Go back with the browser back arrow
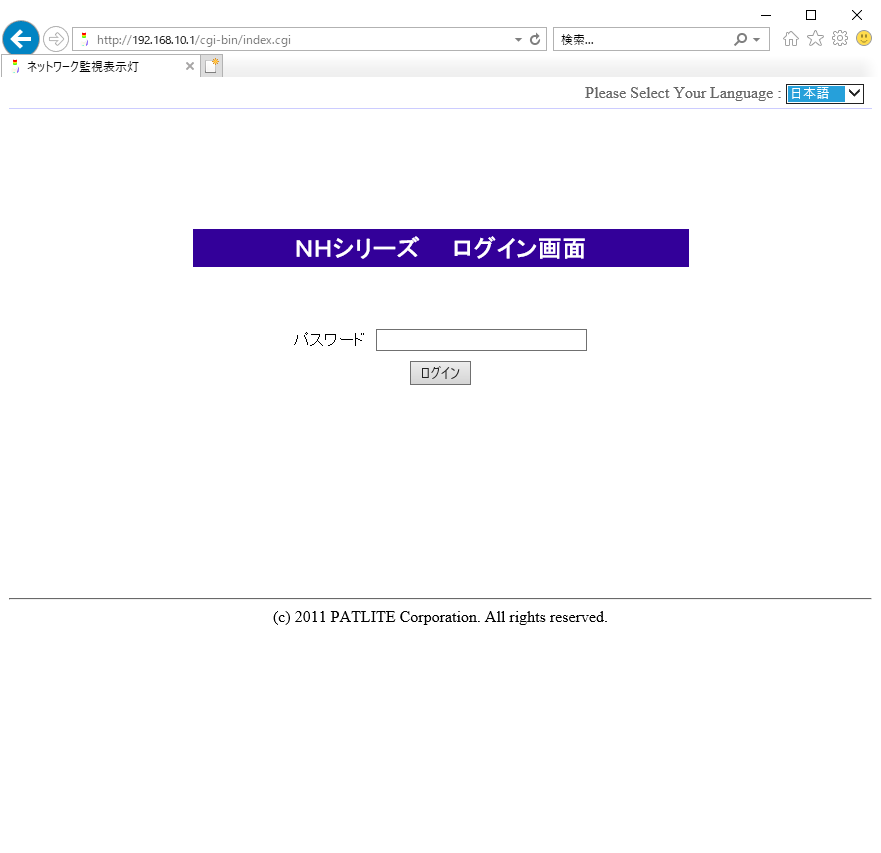881x853 pixels. pos(21,39)
